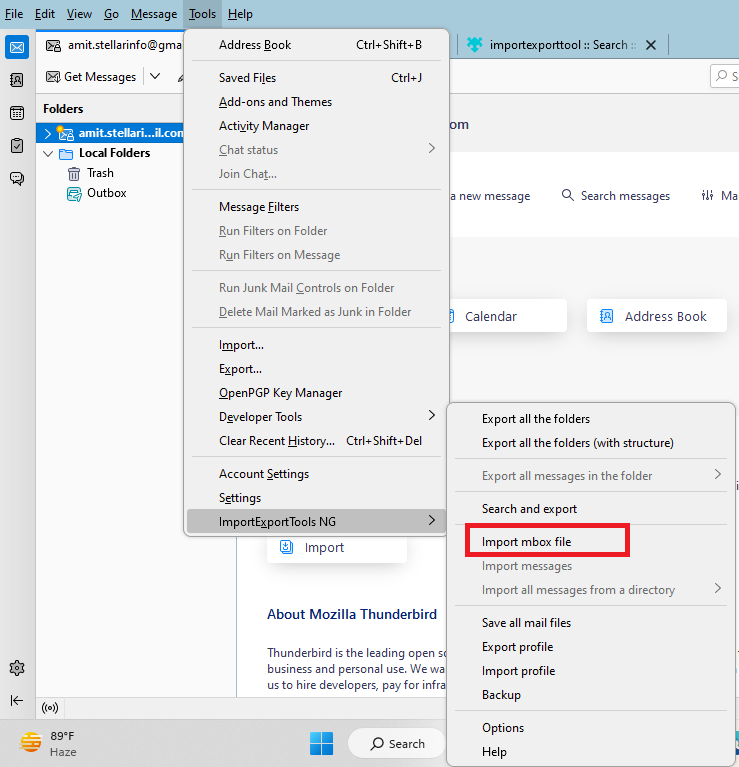This screenshot has height=767, width=739.
Task: Close the importexporttool search tab
Action: [x=651, y=45]
